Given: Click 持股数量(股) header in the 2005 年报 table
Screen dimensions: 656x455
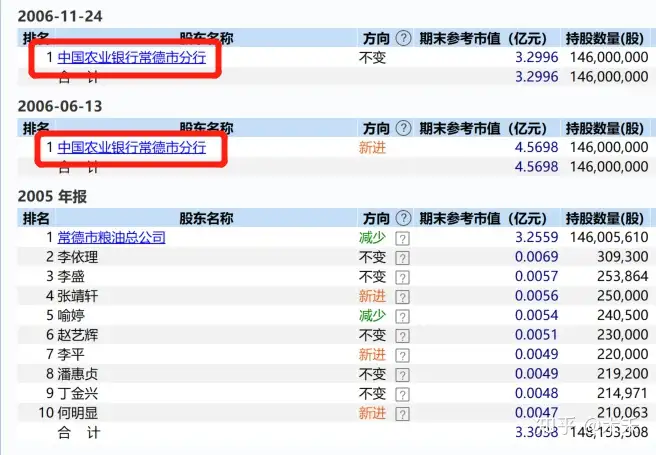Looking at the screenshot, I should pos(605,218).
